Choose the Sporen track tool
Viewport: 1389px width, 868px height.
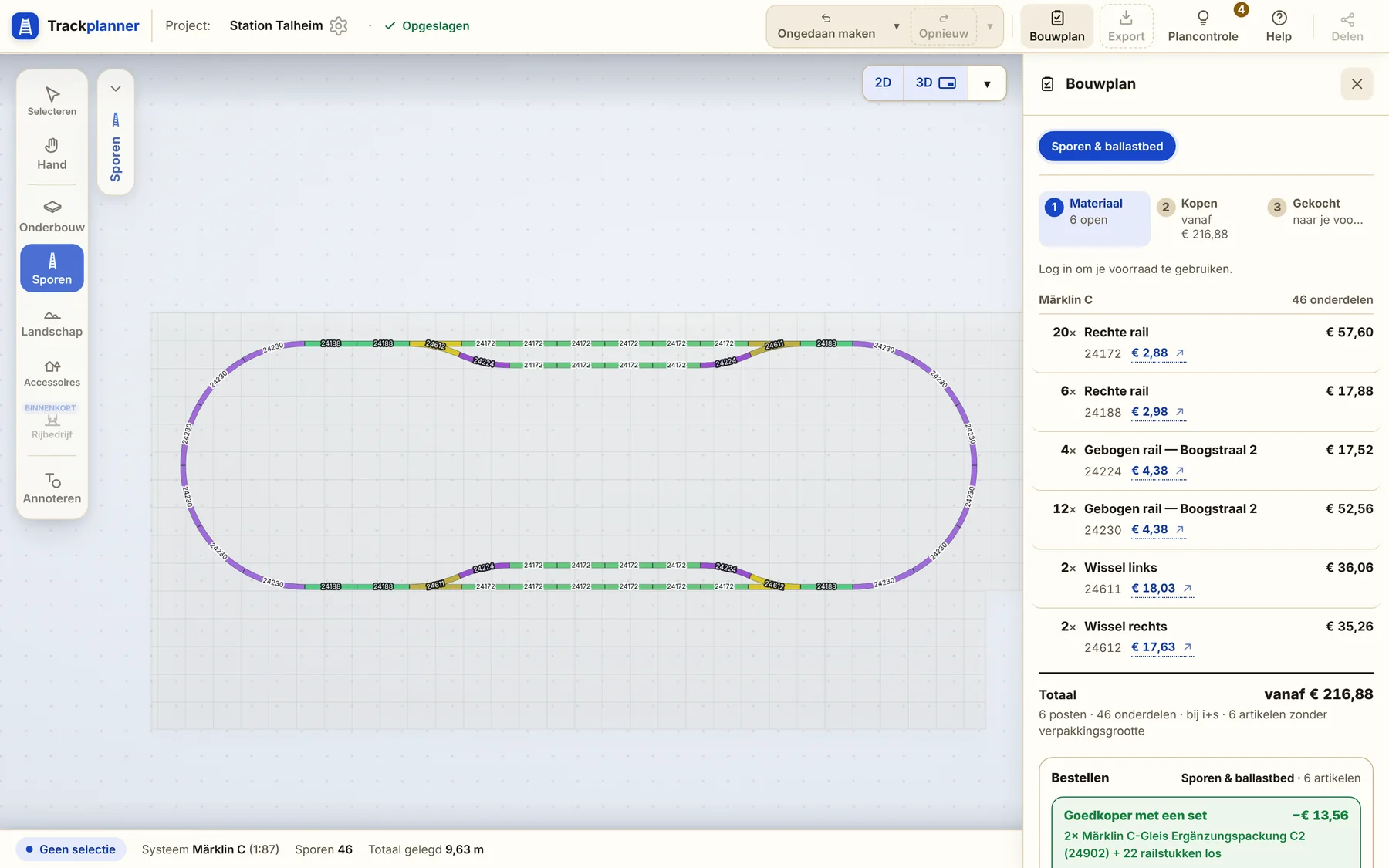[x=52, y=268]
